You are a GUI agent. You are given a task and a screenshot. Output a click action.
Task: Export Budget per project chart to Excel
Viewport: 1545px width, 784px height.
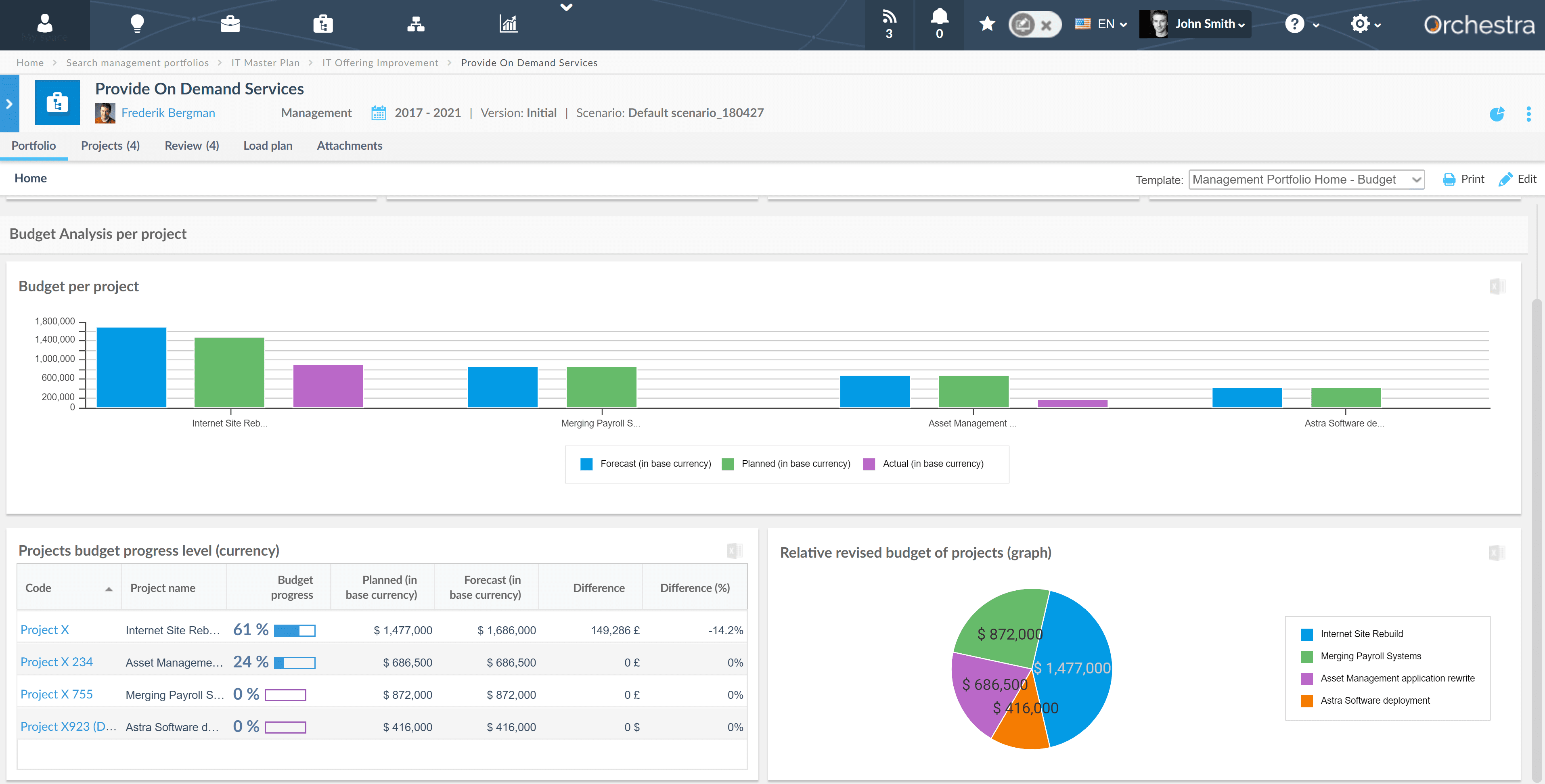click(x=1497, y=286)
